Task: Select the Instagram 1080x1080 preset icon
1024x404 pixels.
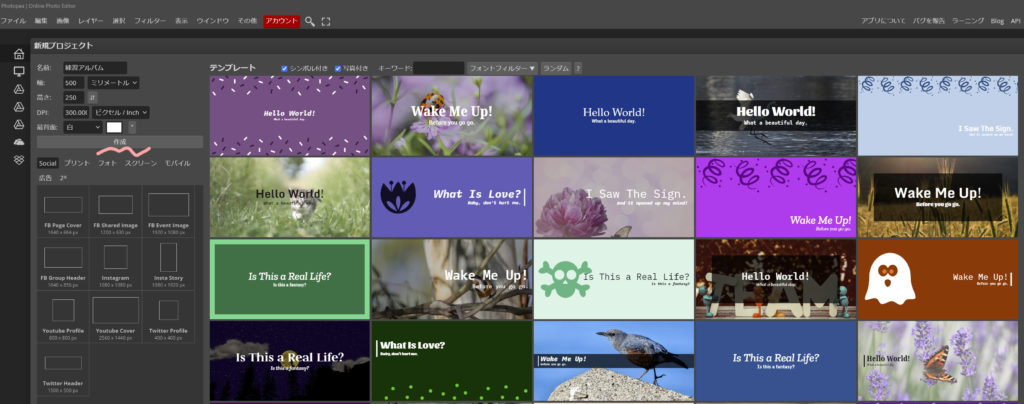Action: point(115,258)
